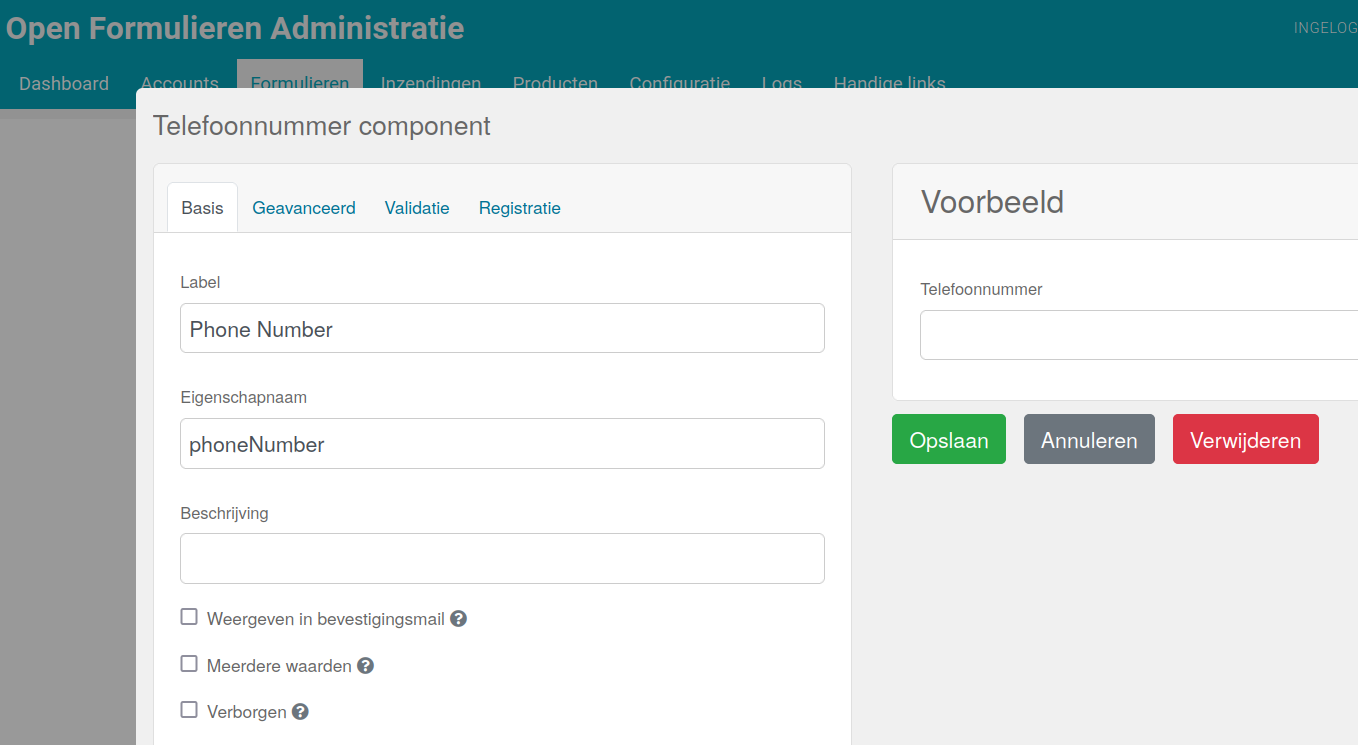This screenshot has height=745, width=1358.
Task: Cancel editing using Annuleren
Action: click(x=1089, y=438)
